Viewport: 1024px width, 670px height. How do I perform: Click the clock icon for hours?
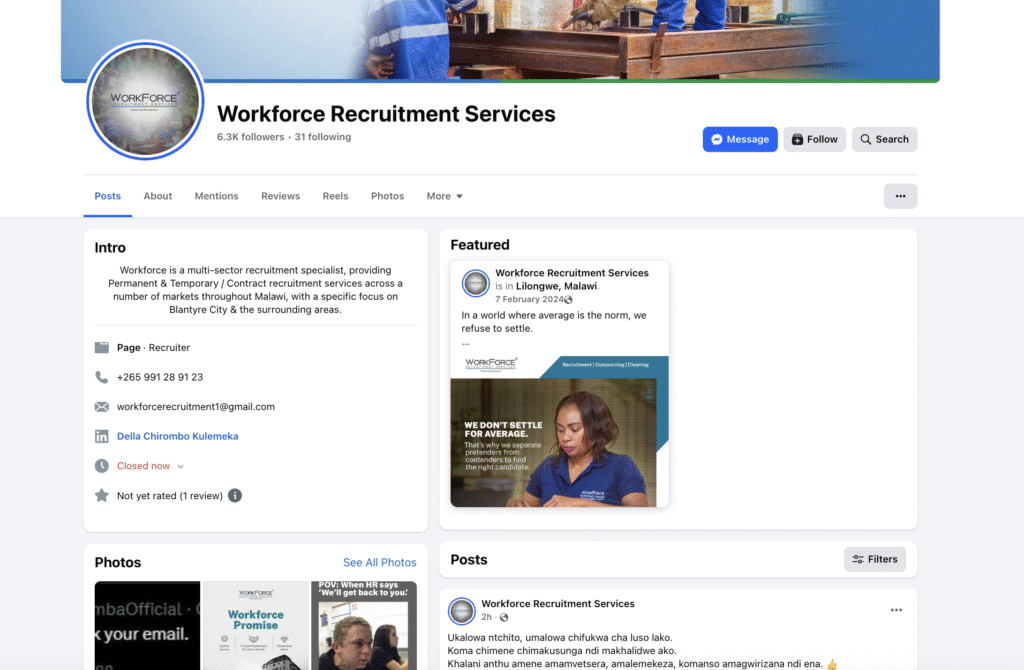pyautogui.click(x=102, y=466)
